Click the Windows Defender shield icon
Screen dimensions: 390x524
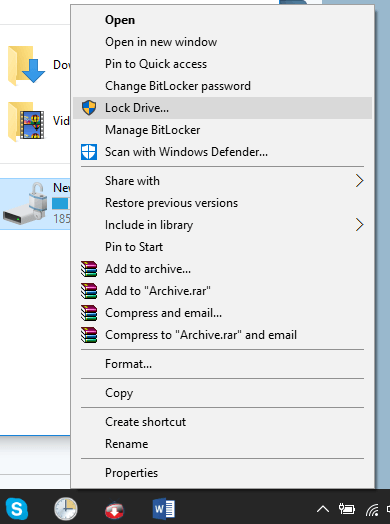click(89, 152)
